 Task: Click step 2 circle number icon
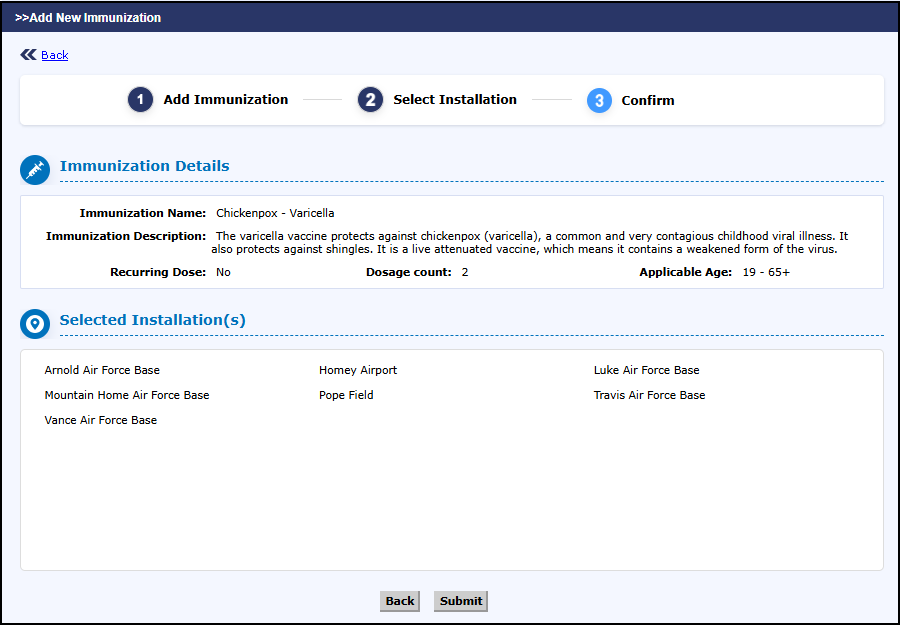pyautogui.click(x=370, y=100)
